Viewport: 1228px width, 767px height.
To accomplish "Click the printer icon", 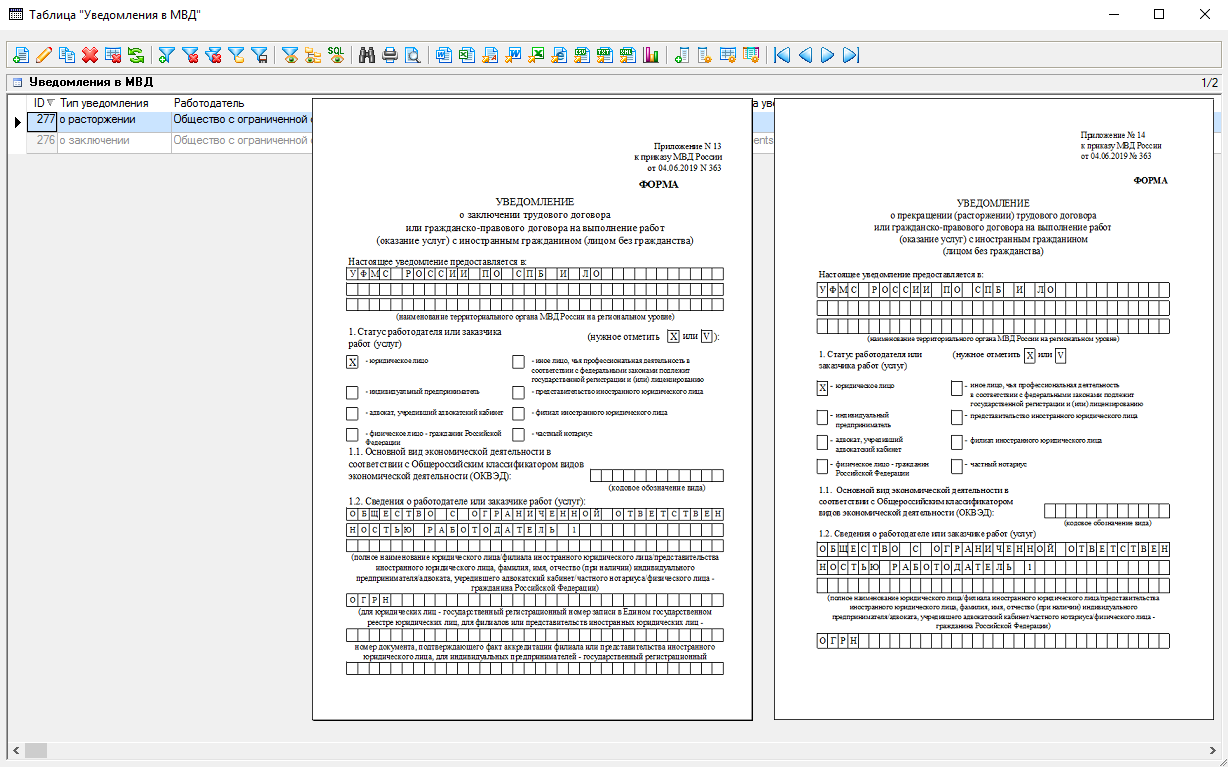I will point(390,55).
